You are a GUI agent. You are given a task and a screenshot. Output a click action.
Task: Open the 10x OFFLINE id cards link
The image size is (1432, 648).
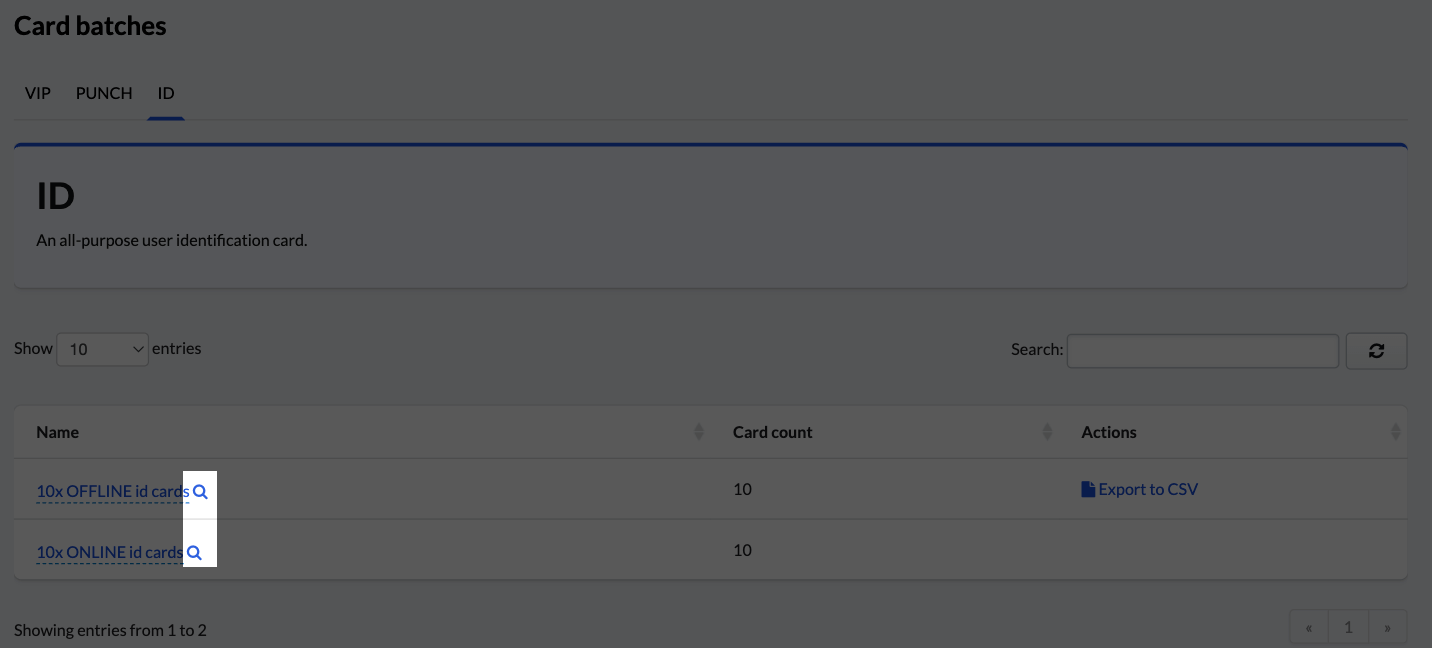tap(112, 491)
